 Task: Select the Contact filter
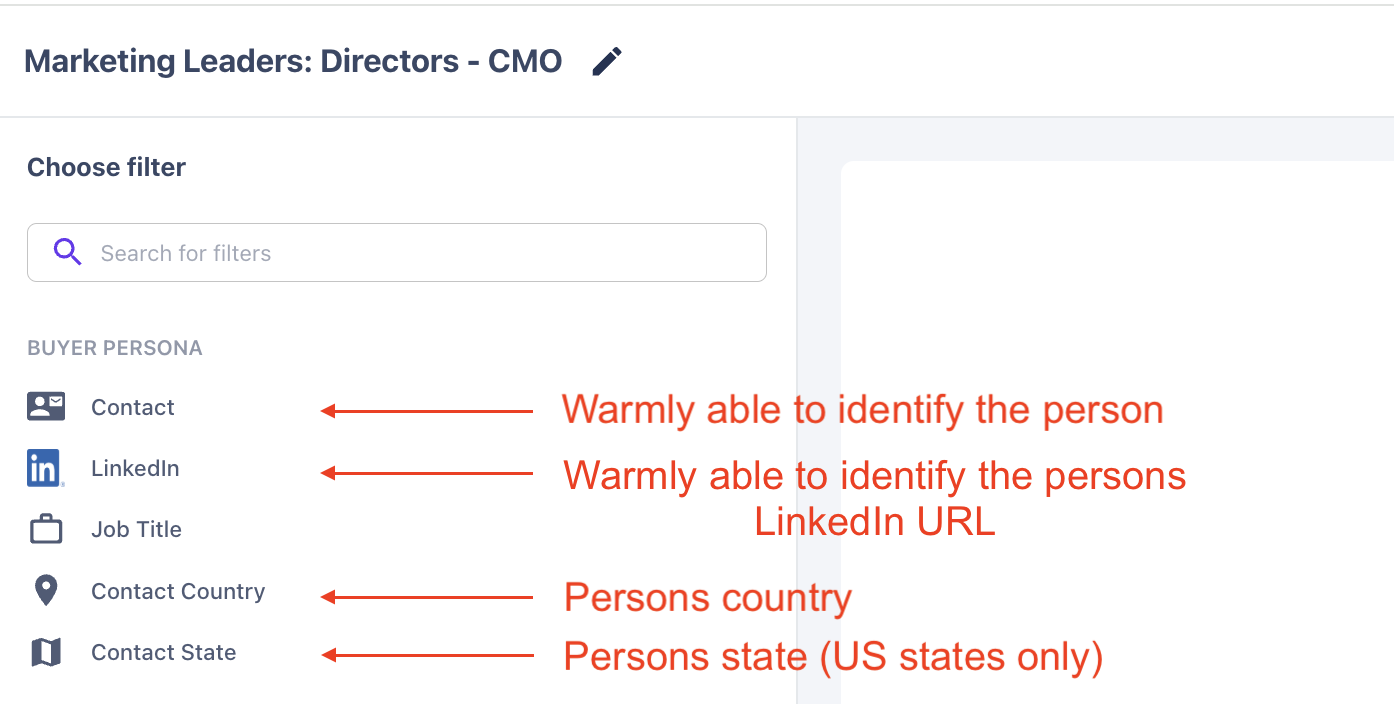click(x=133, y=407)
